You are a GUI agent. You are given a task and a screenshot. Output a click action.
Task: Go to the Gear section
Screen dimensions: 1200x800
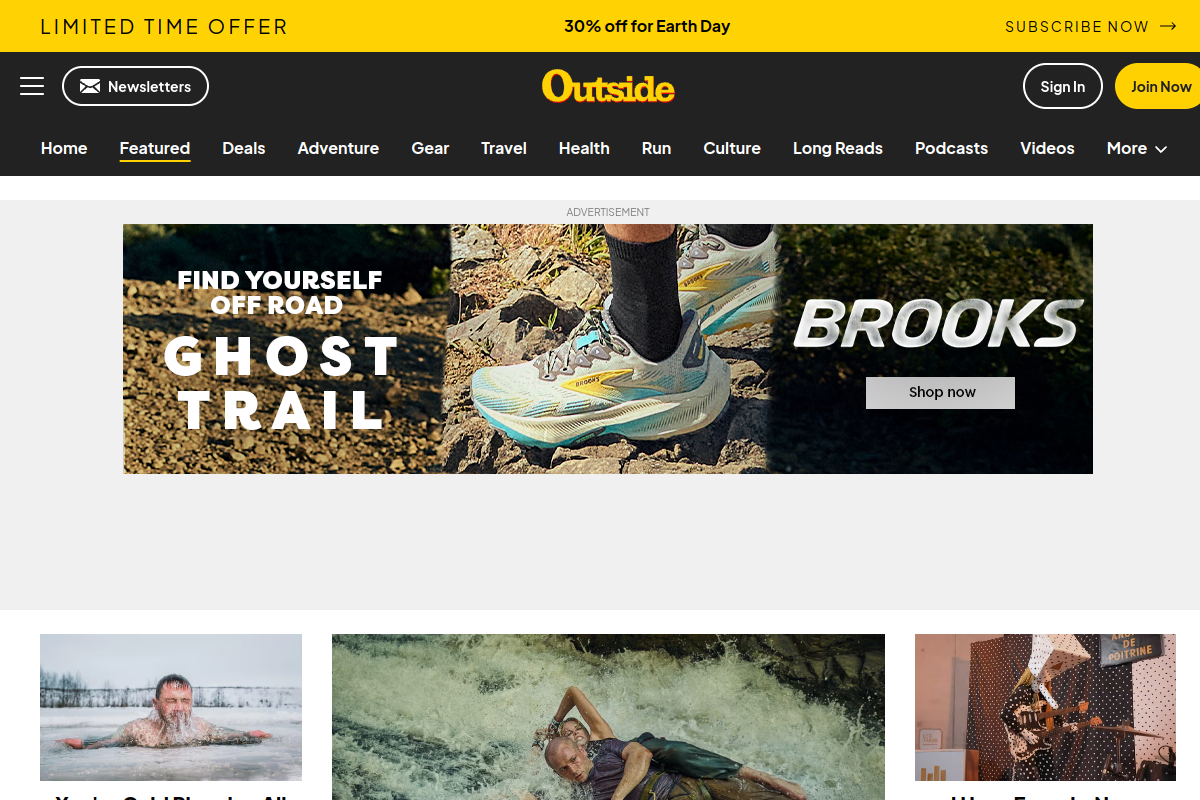[x=430, y=148]
